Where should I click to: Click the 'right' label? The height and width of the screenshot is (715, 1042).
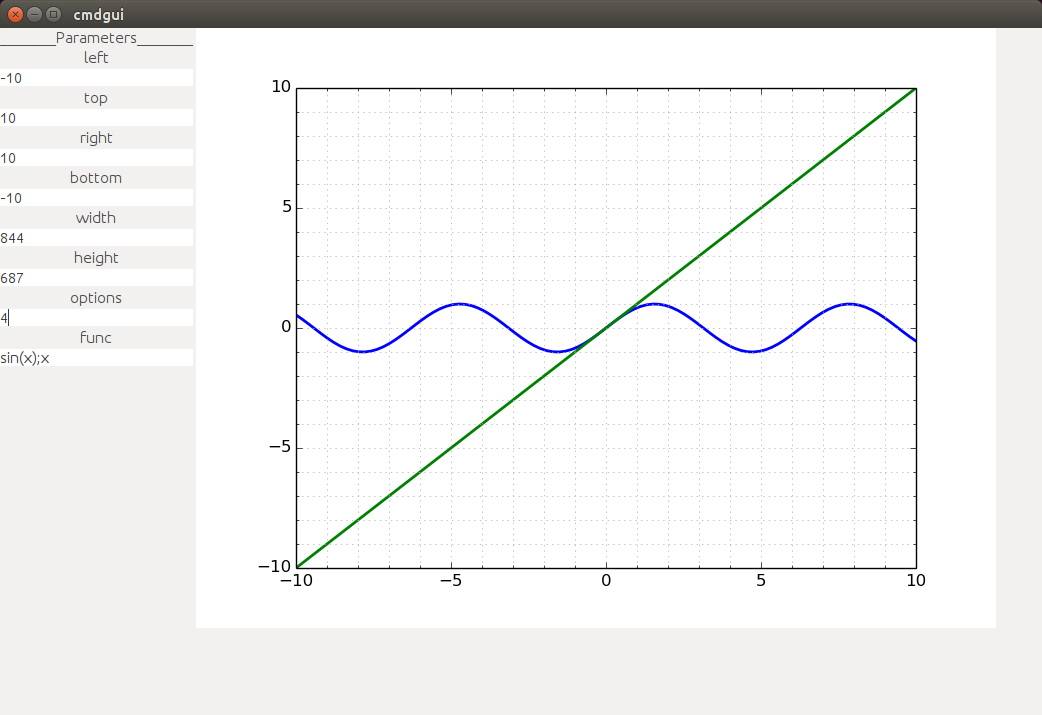pyautogui.click(x=96, y=138)
